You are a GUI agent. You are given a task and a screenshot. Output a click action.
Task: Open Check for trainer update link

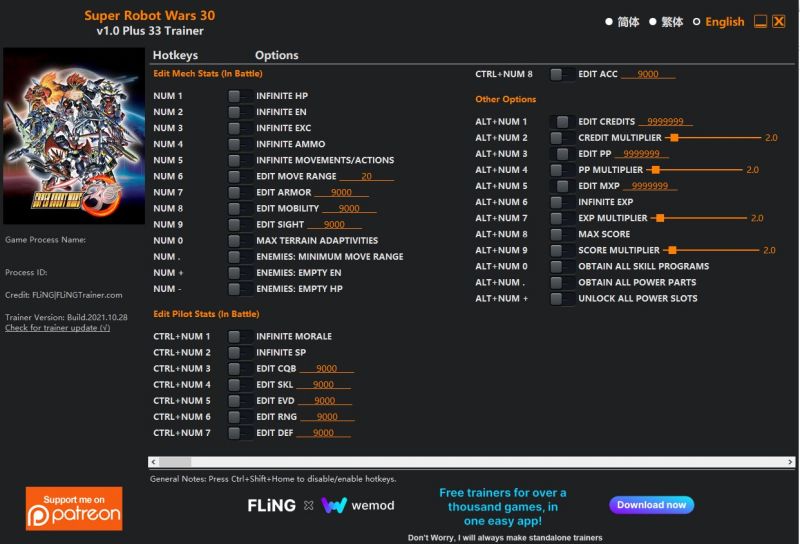58,328
